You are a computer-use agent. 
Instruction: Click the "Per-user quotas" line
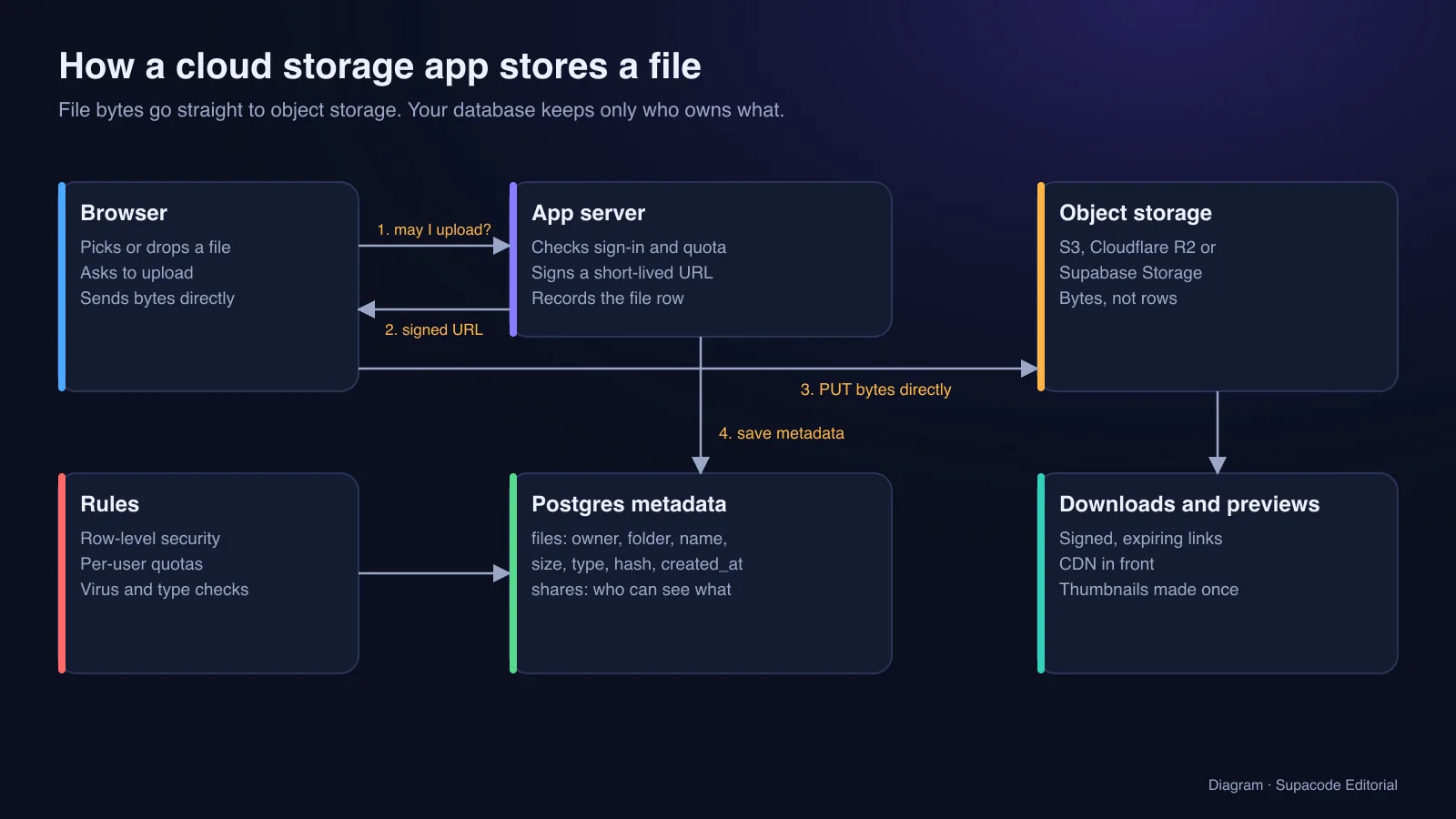(142, 564)
